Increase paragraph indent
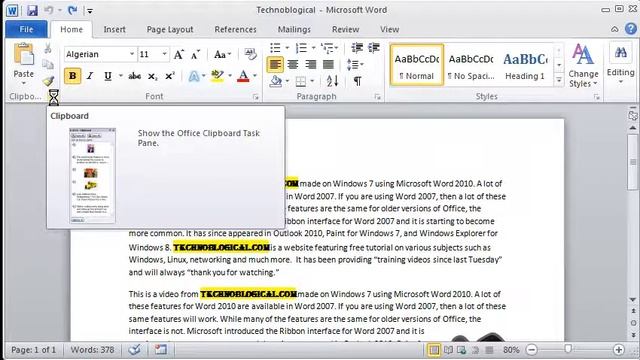The height and width of the screenshot is (360, 640). [x=374, y=48]
